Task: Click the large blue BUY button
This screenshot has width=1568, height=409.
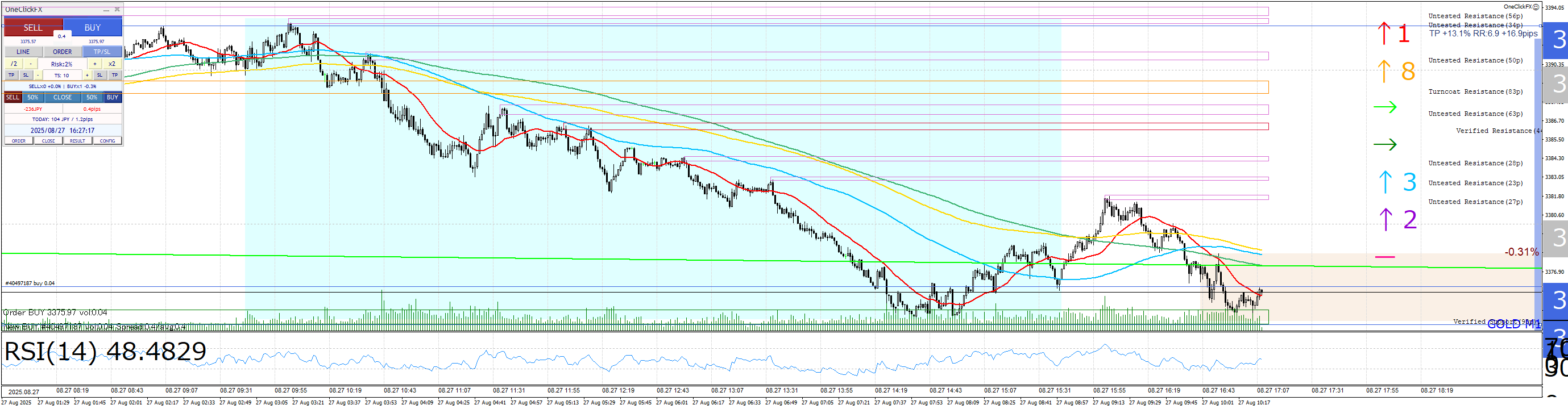Action: (93, 27)
